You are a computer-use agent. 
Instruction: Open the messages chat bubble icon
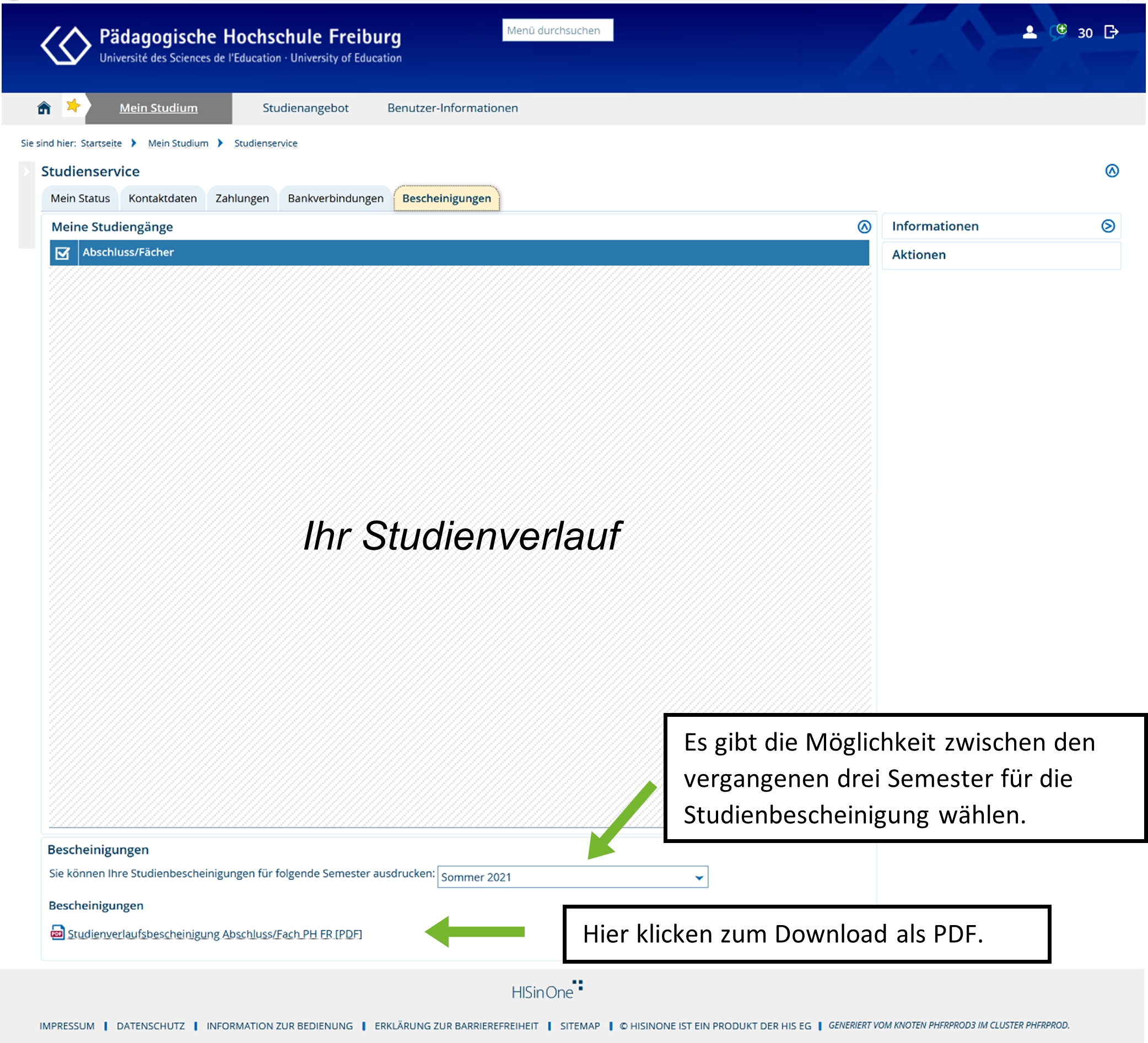pyautogui.click(x=1058, y=31)
